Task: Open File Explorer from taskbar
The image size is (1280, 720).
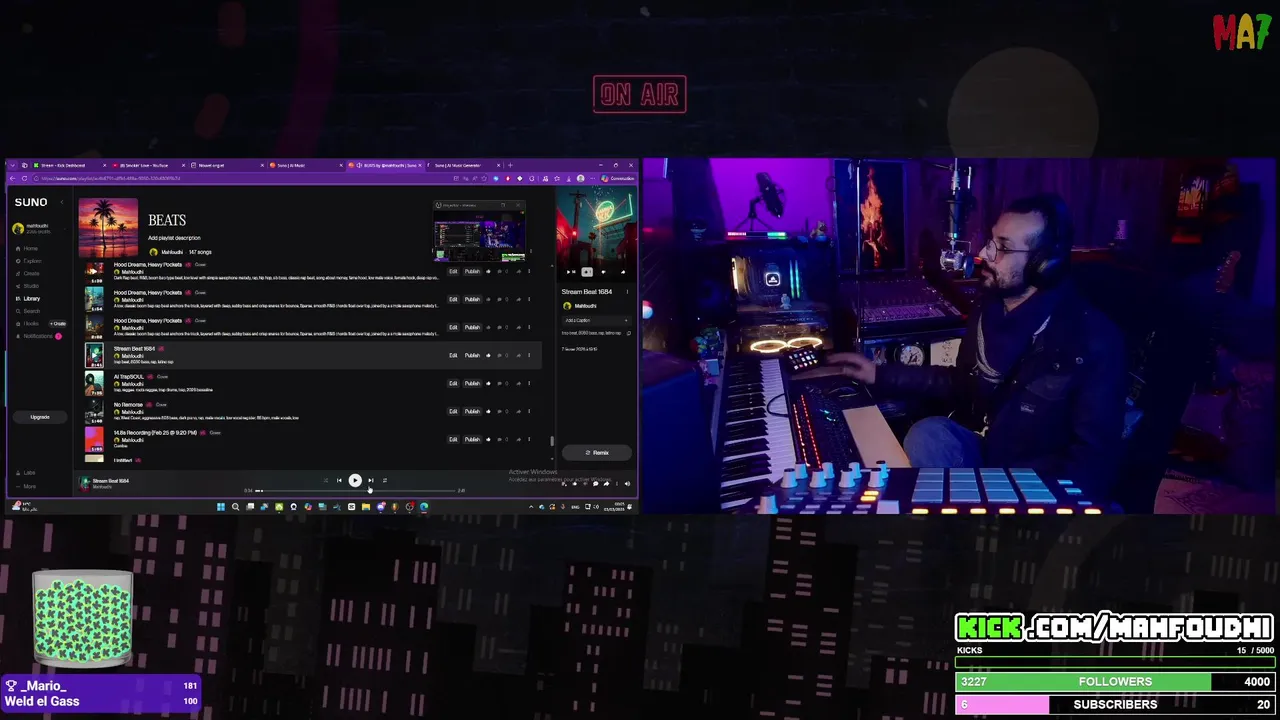Action: (x=366, y=506)
